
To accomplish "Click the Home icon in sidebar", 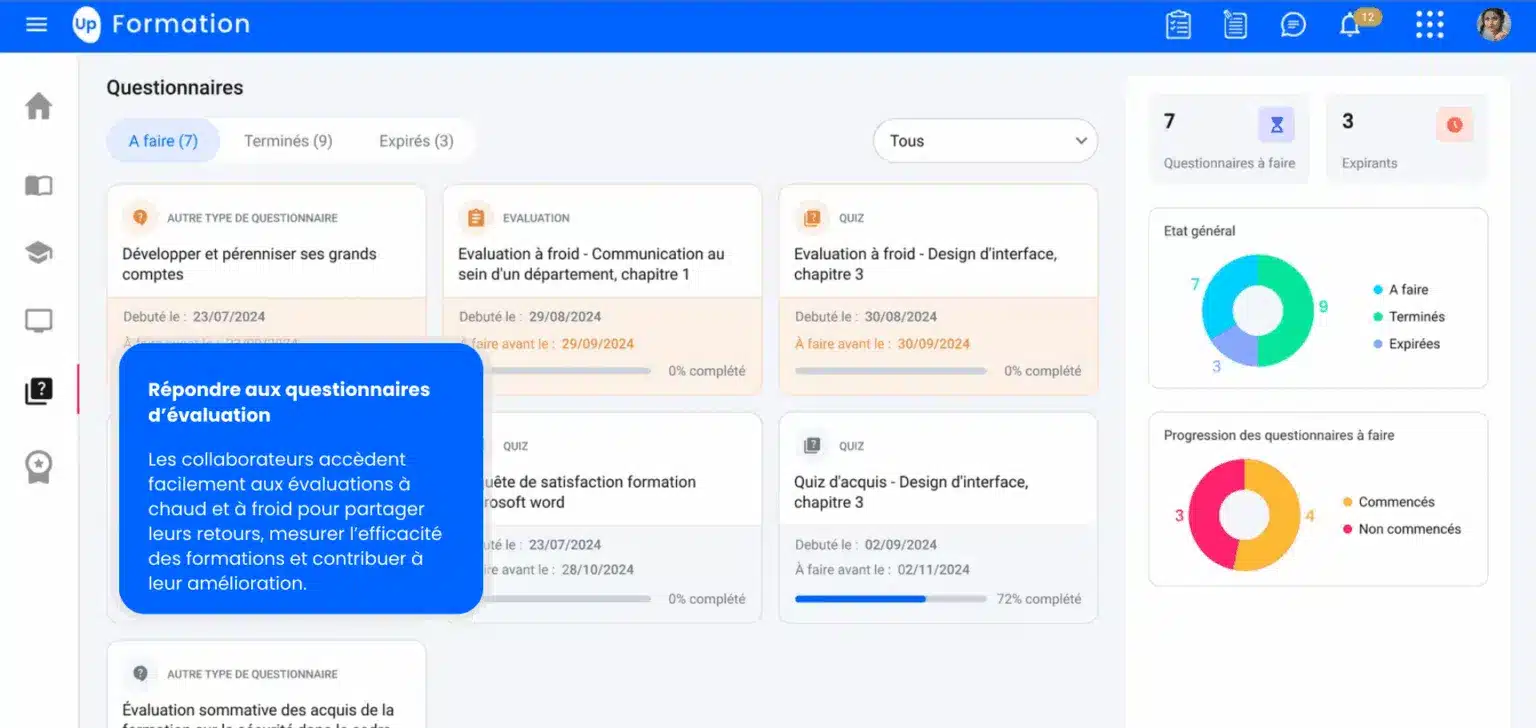I will click(x=38, y=106).
